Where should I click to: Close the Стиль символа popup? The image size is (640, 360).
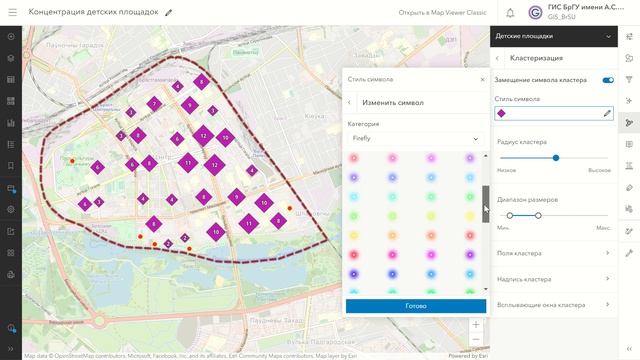(x=482, y=80)
